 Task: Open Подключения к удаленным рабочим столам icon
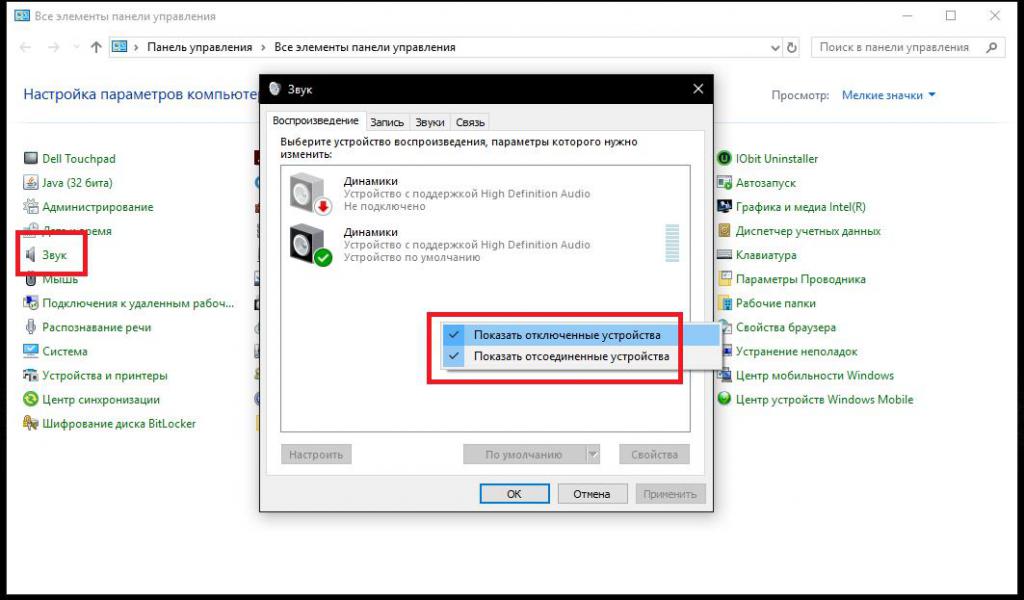[31, 303]
